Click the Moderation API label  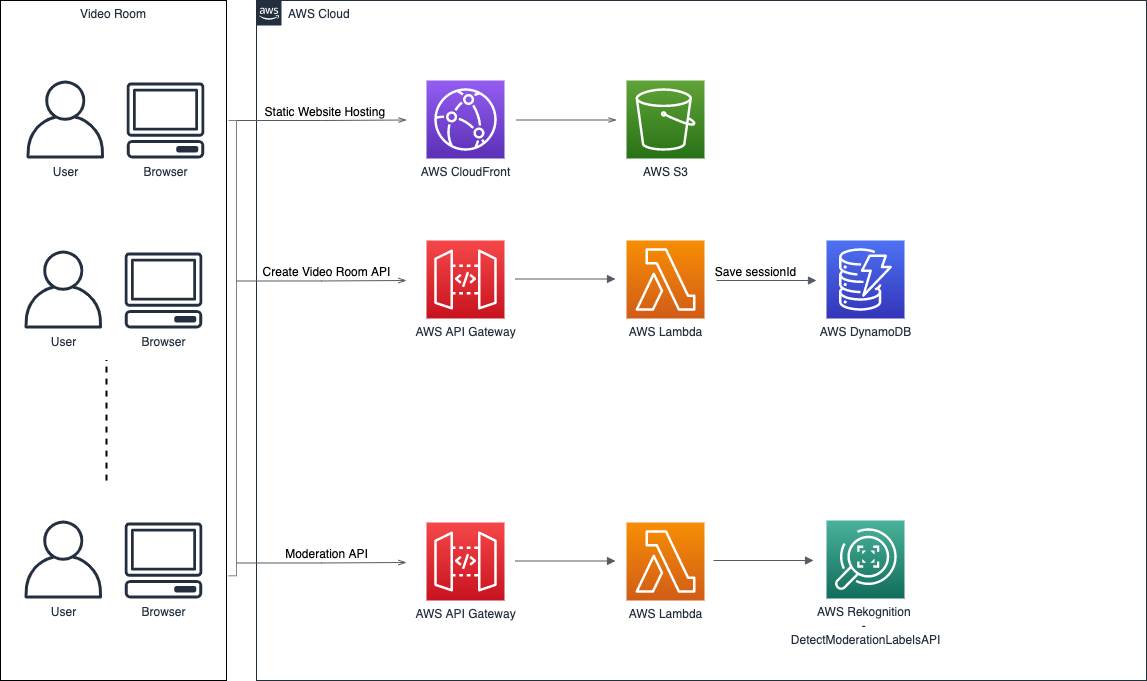(326, 554)
